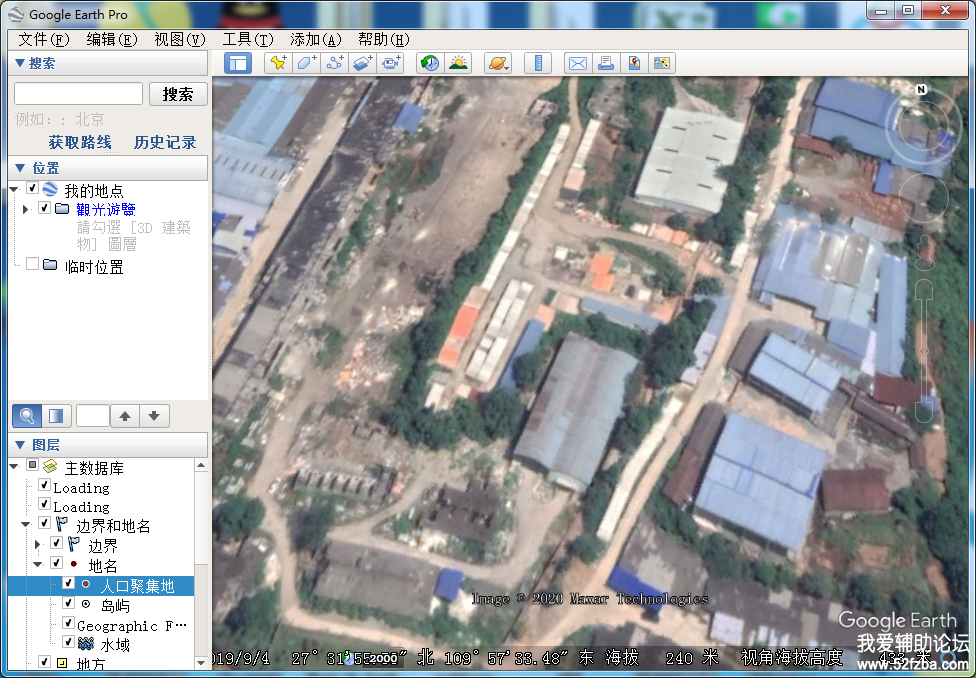Viewport: 976px width, 678px height.
Task: Click the move joystick ring
Action: coord(922,197)
